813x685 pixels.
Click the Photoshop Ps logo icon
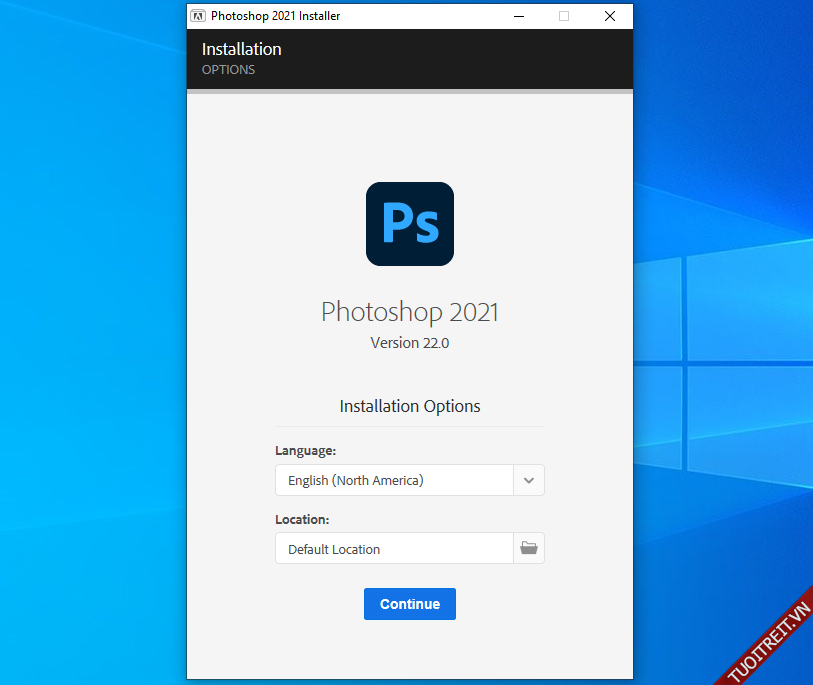pyautogui.click(x=409, y=224)
